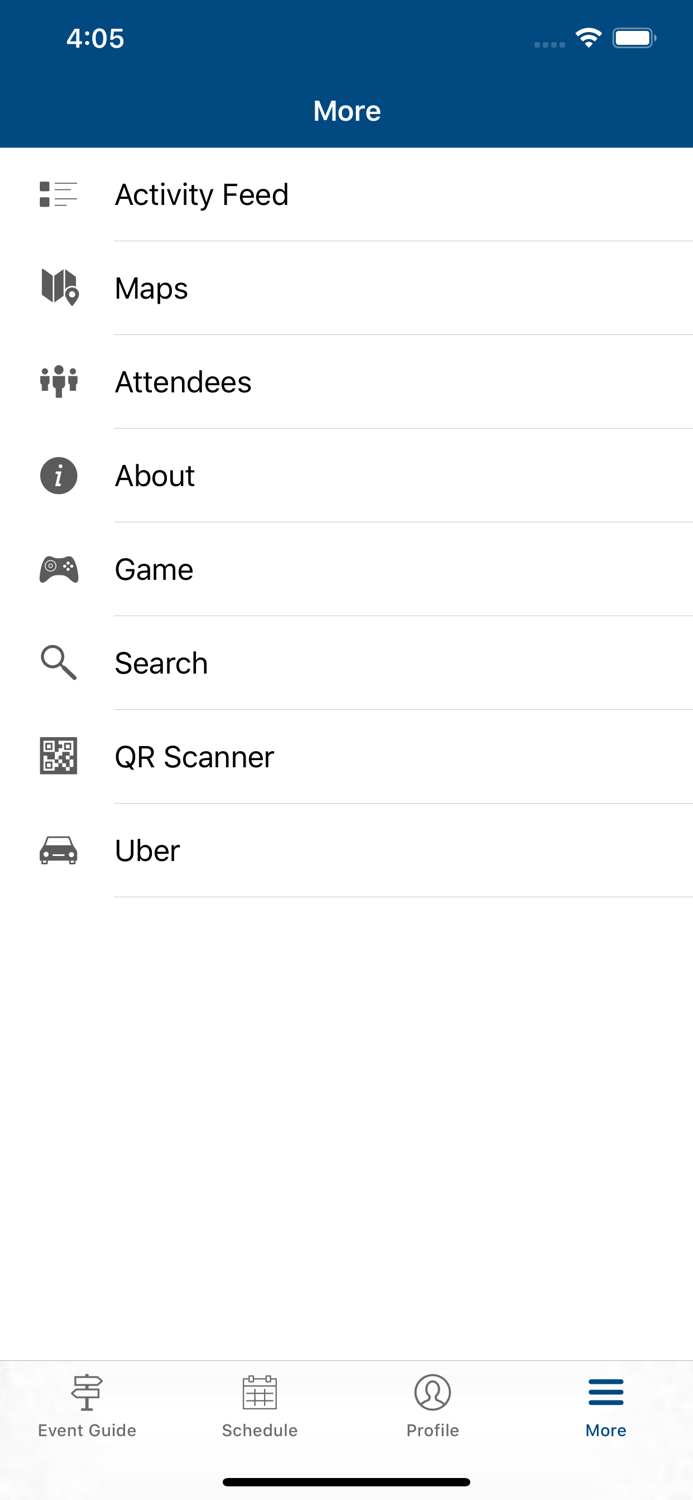Go to the Profile tab
693x1500 pixels.
point(433,1406)
